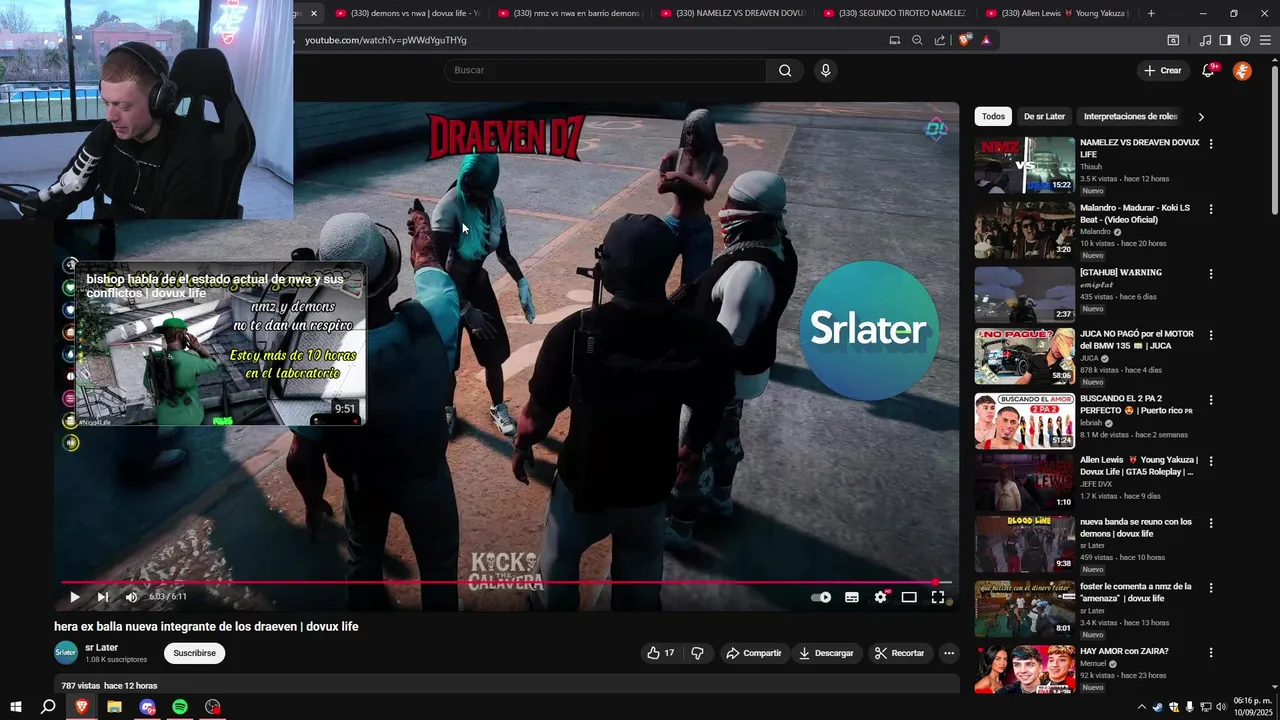Click the browser zoom magnifier icon
Viewport: 1280px width, 720px height.
917,40
